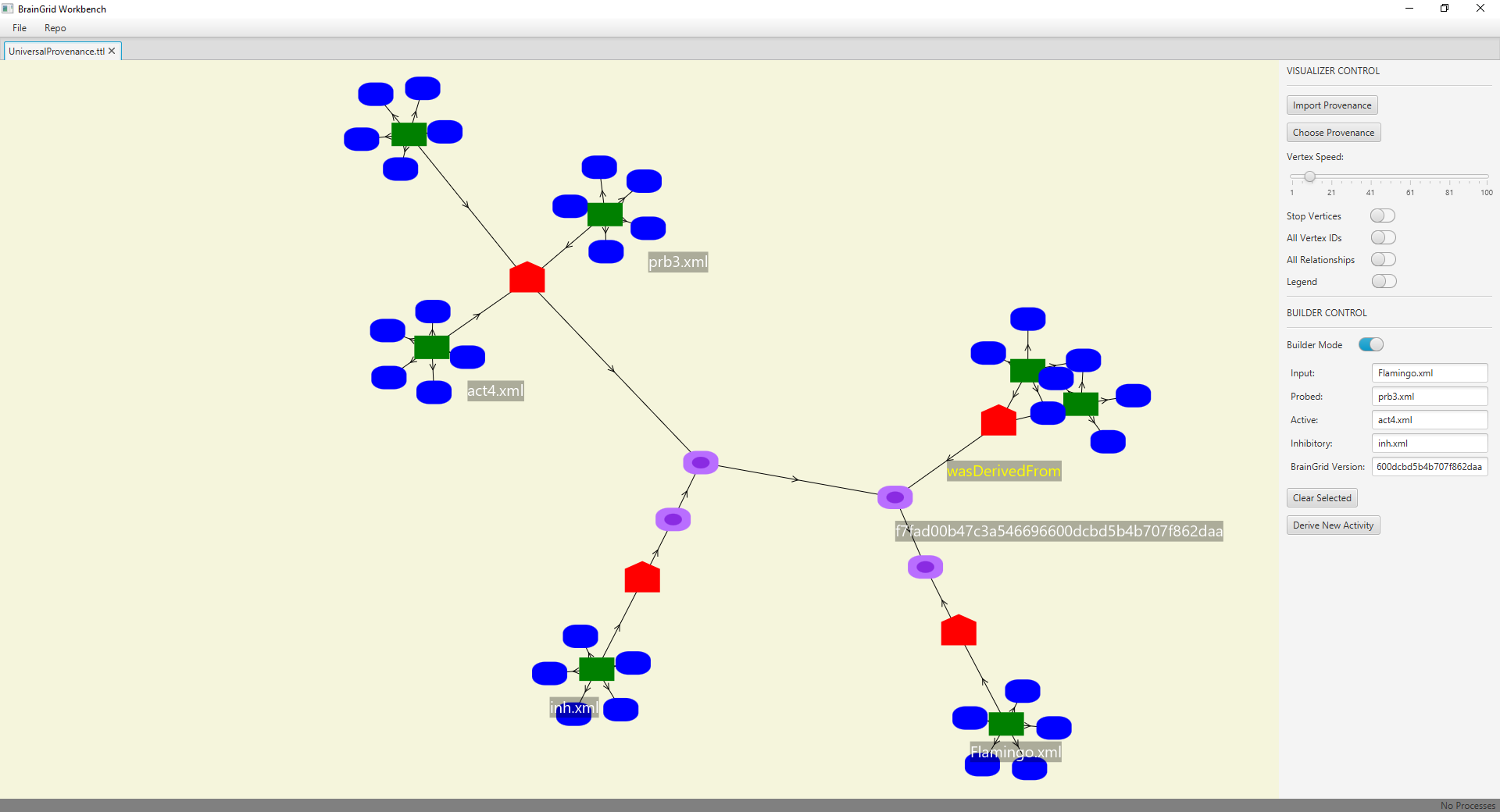Click the red pentagon node near wasDerivedFrom label
The image size is (1500, 812).
click(998, 420)
